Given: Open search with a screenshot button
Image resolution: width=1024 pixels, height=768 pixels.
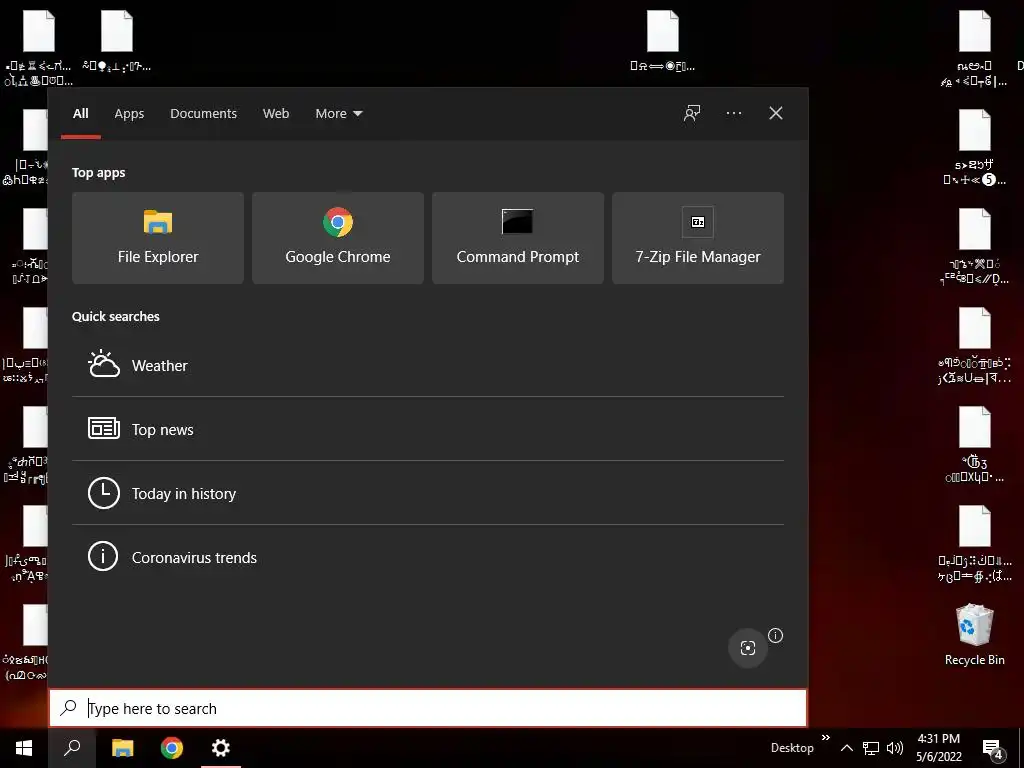Looking at the screenshot, I should tap(748, 647).
